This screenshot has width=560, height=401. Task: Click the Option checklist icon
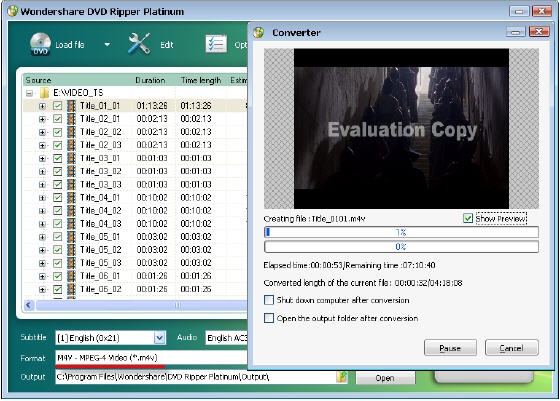click(216, 44)
